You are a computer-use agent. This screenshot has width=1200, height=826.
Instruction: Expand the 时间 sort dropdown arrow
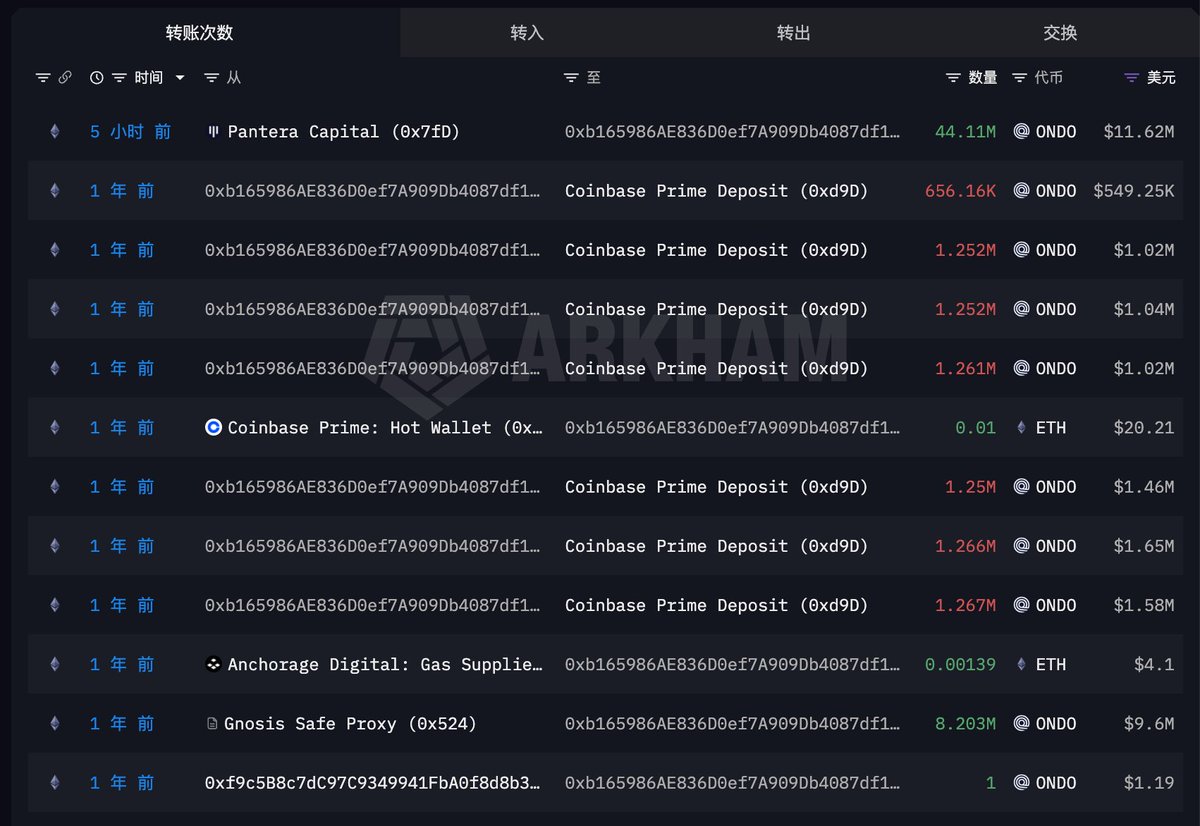coord(180,77)
